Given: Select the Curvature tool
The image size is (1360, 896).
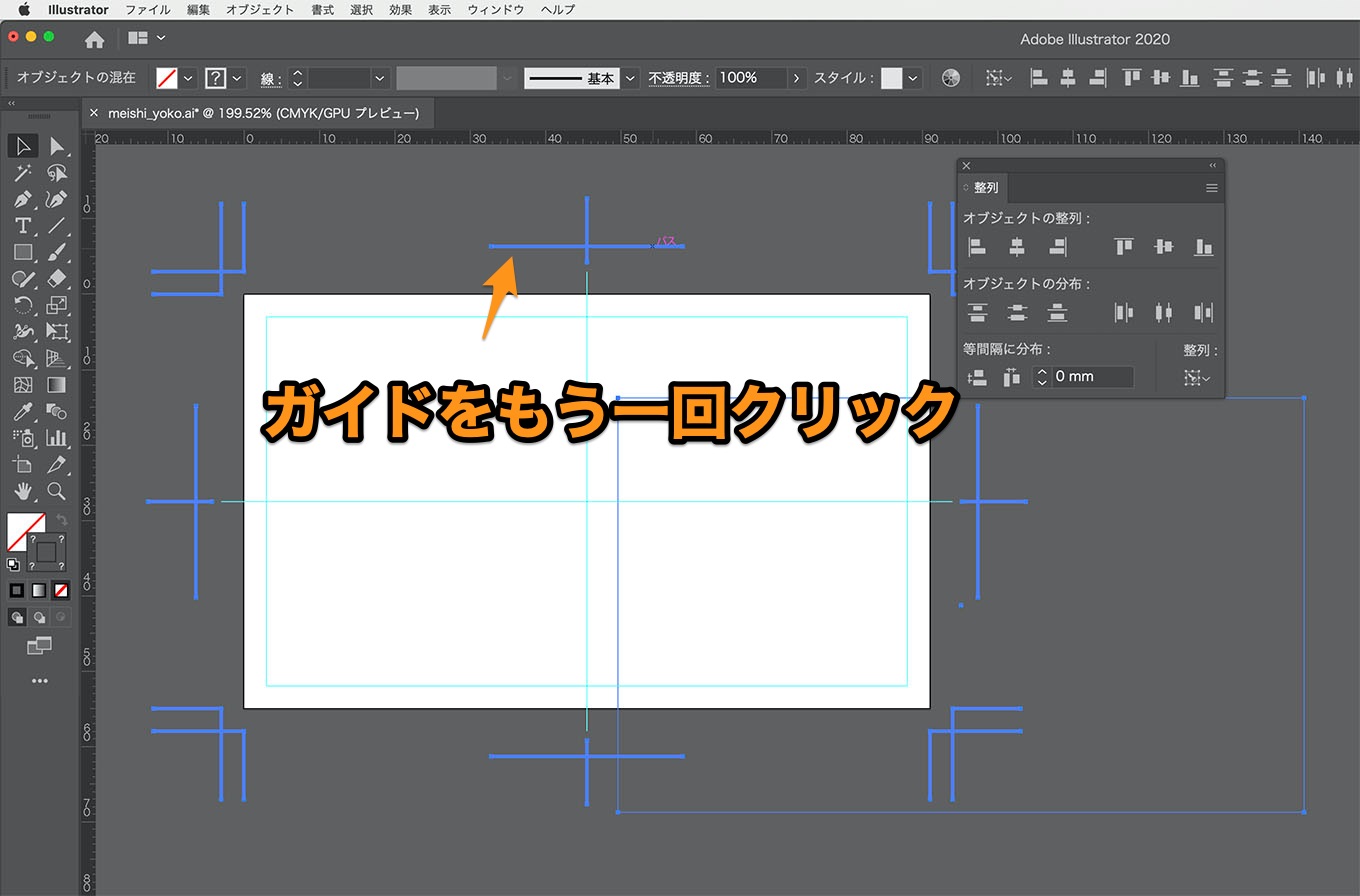Looking at the screenshot, I should [x=57, y=199].
